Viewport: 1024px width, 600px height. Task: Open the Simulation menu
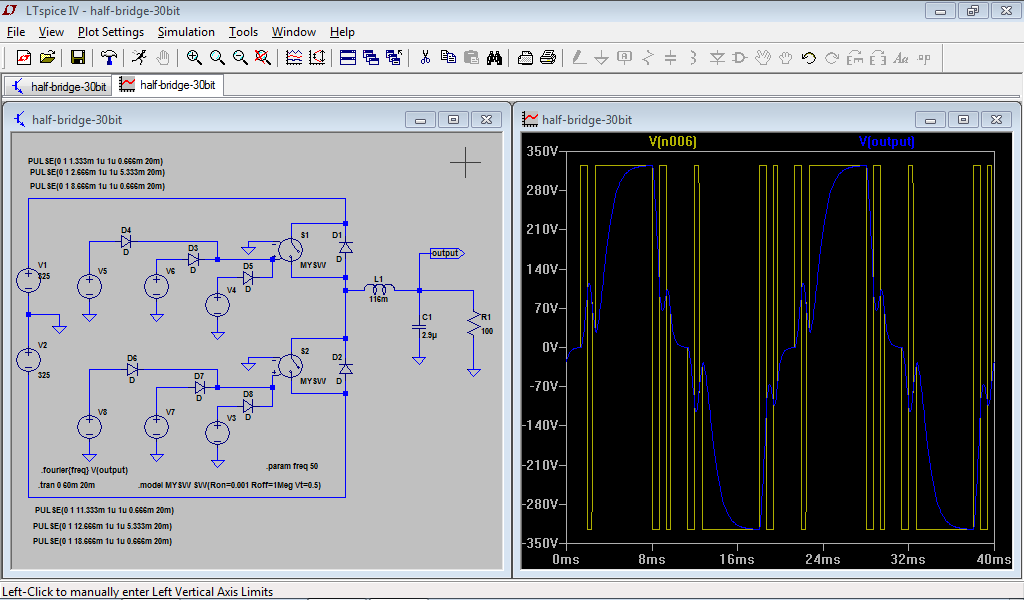tap(186, 32)
